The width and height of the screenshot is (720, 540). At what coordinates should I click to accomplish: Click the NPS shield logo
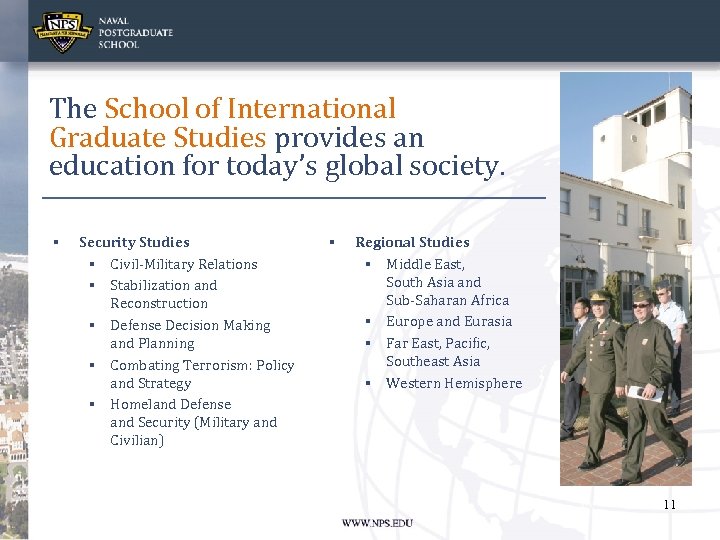(62, 32)
